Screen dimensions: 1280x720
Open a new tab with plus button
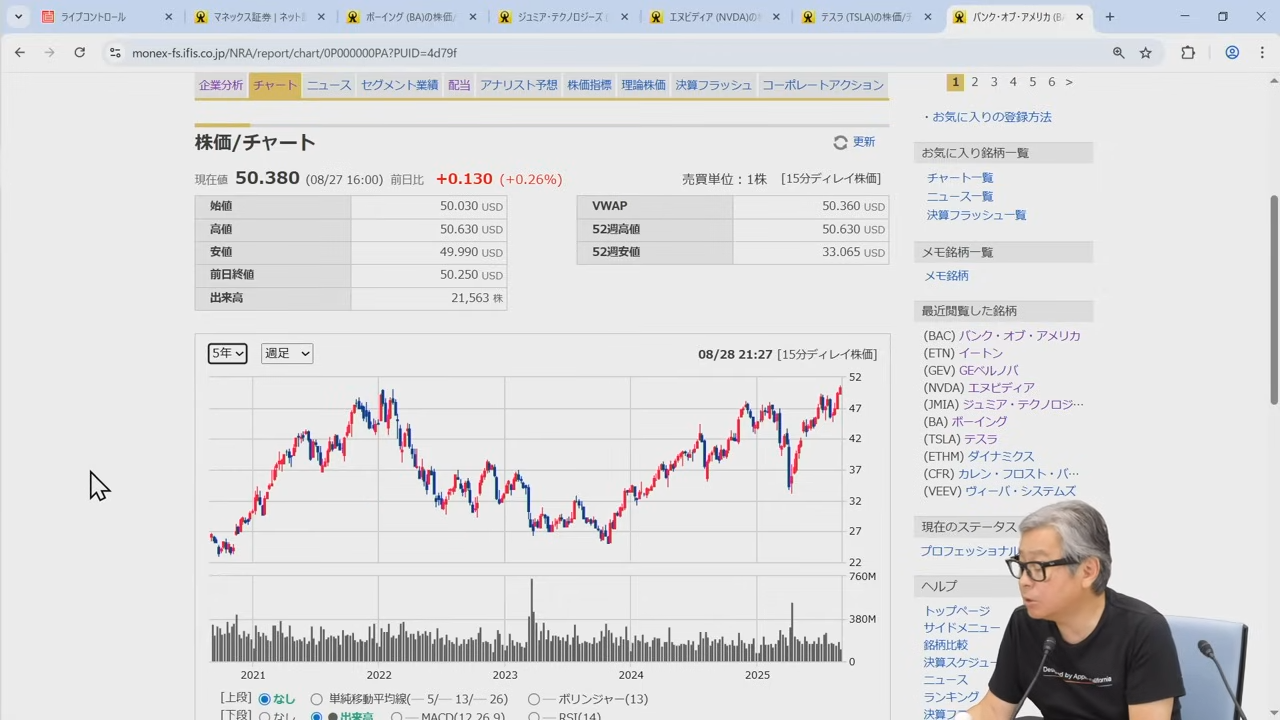point(1109,17)
